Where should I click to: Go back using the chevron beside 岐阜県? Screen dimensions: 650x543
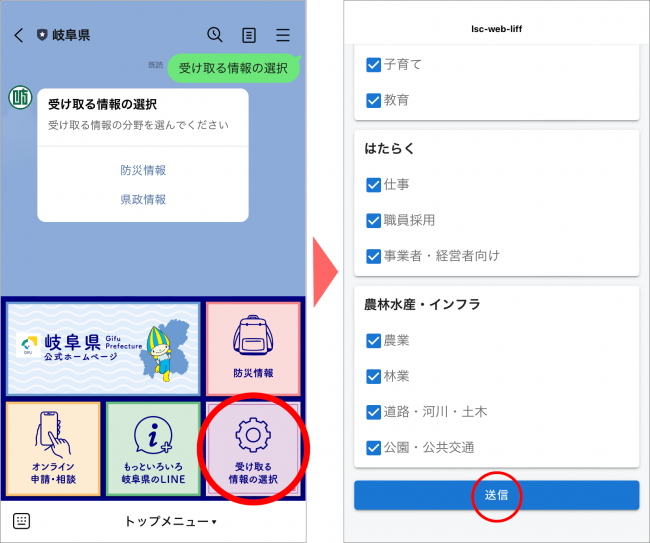tap(19, 35)
